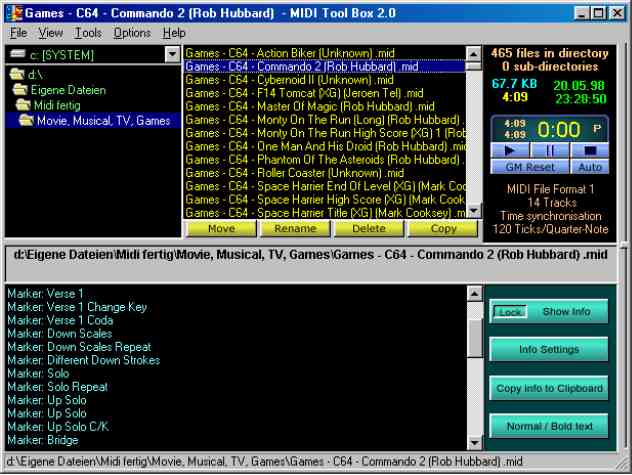
Task: Click the 67.7 KB file size value
Action: click(x=514, y=83)
